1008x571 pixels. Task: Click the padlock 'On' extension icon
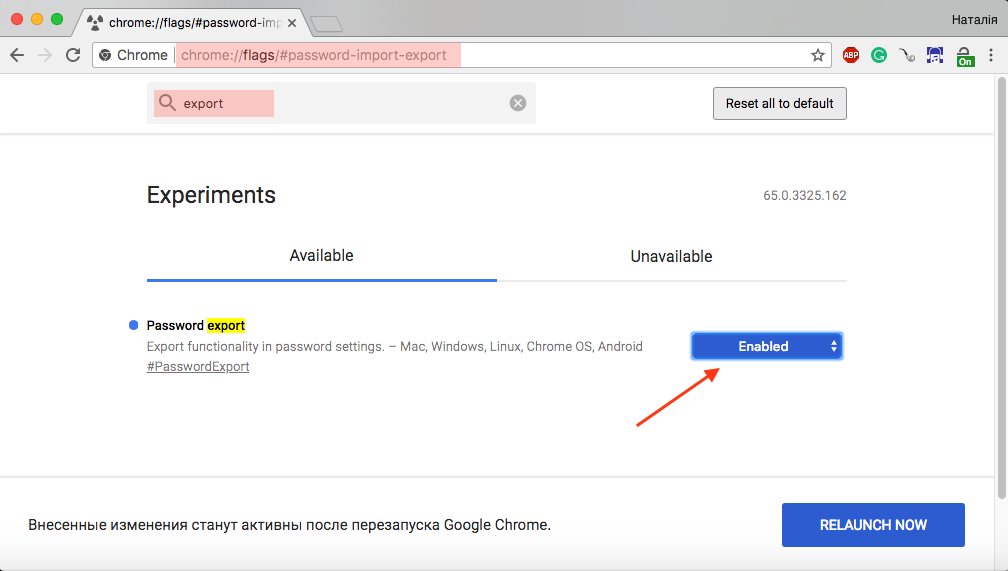point(965,56)
